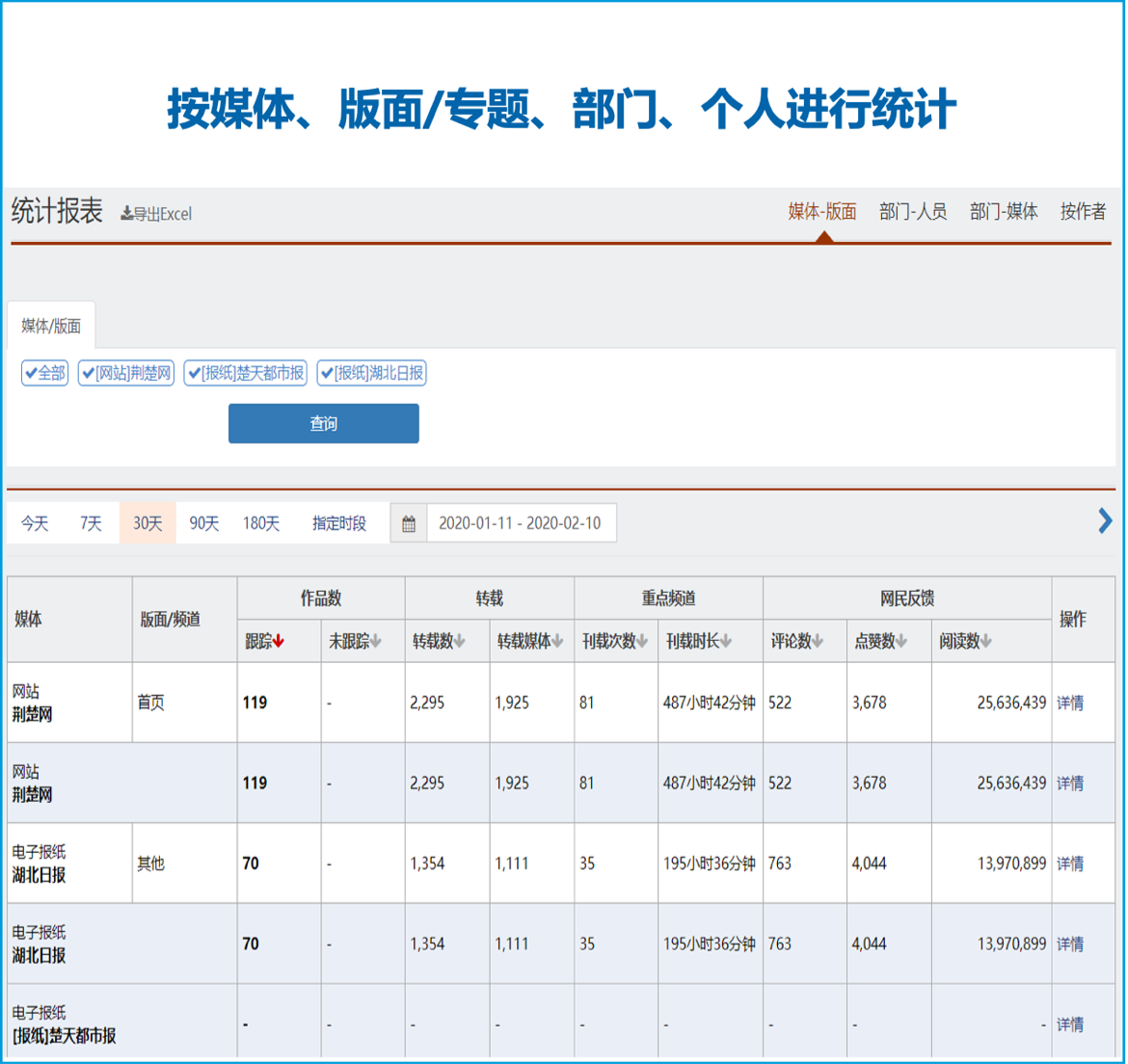Viewport: 1128px width, 1064px height.
Task: Click the right chevron arrow to expand
Action: click(x=1105, y=520)
